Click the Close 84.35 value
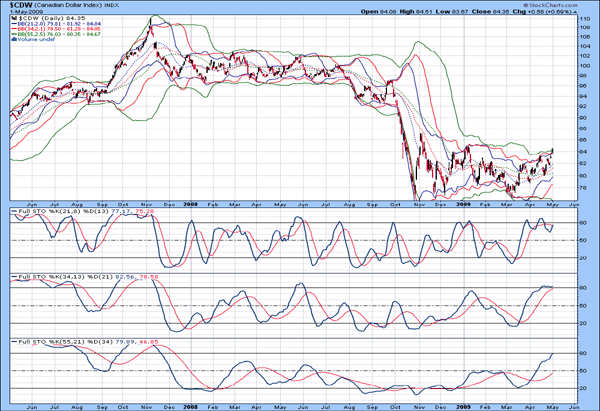The width and height of the screenshot is (600, 411). [511, 12]
